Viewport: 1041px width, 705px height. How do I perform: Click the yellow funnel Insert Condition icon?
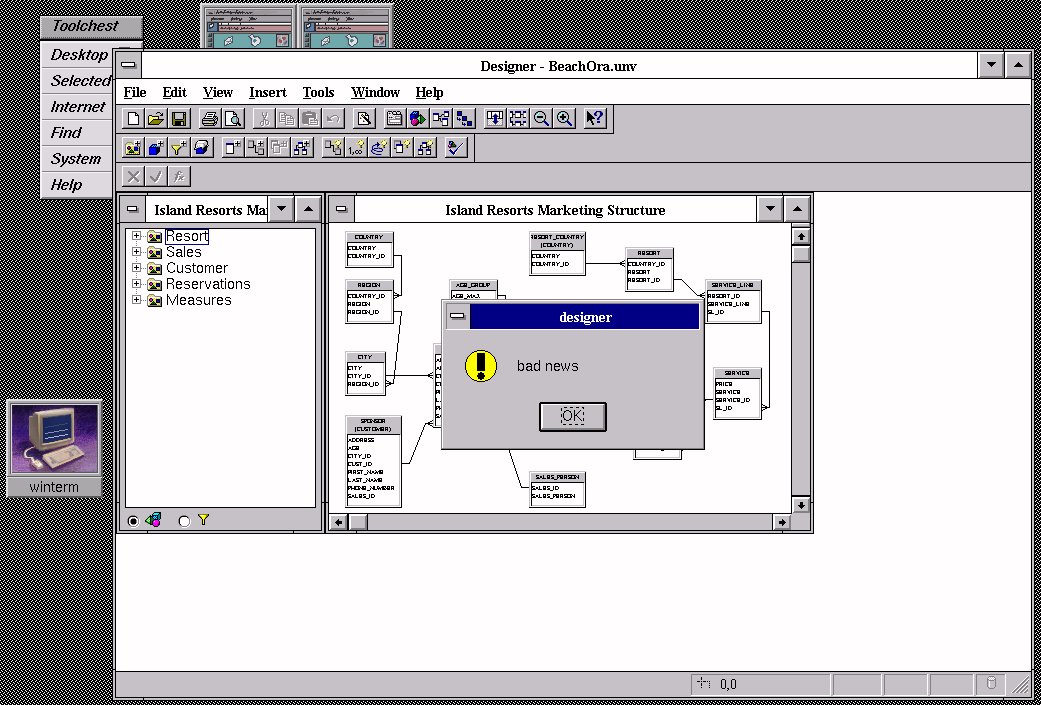tap(179, 148)
